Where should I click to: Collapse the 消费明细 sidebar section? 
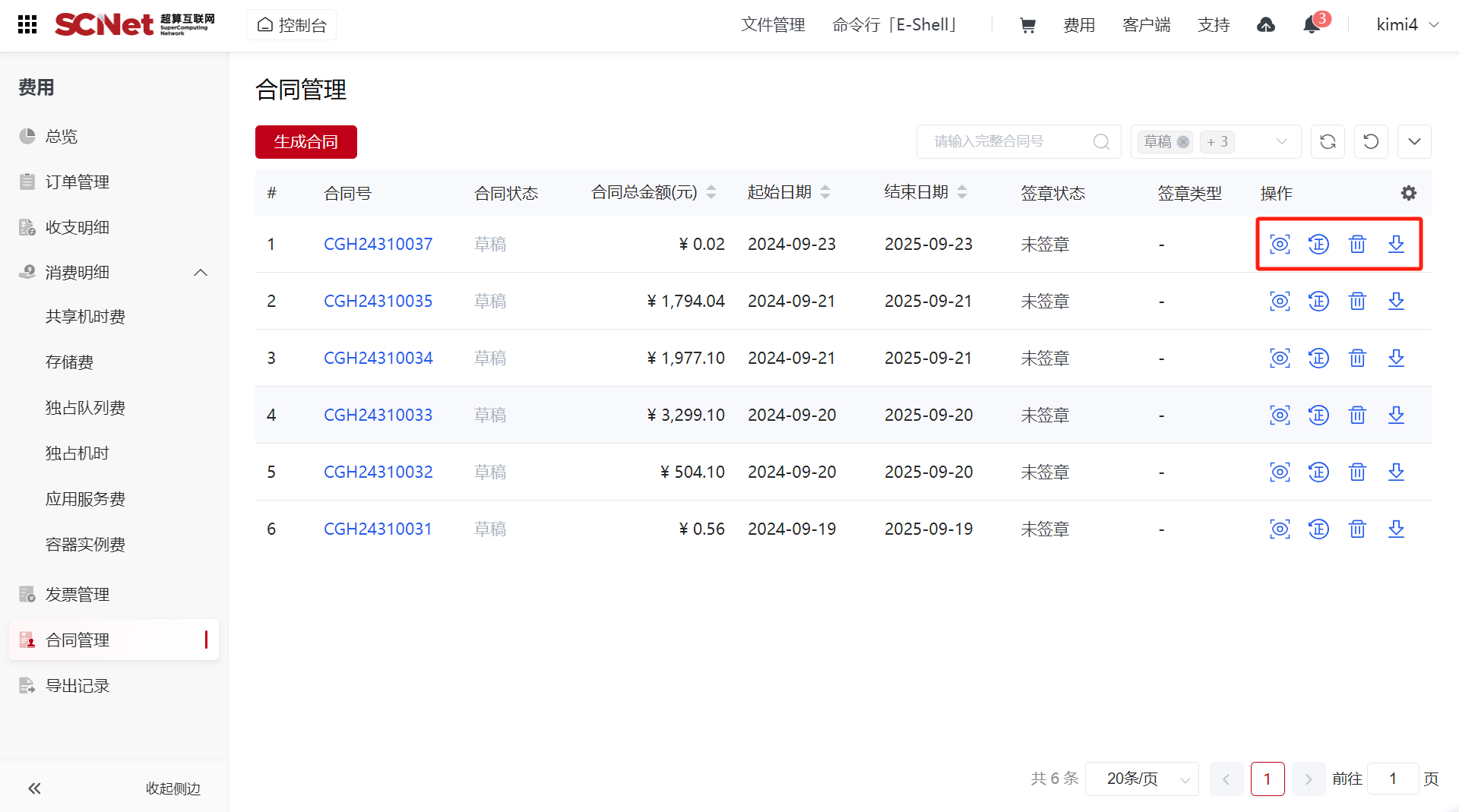click(201, 273)
